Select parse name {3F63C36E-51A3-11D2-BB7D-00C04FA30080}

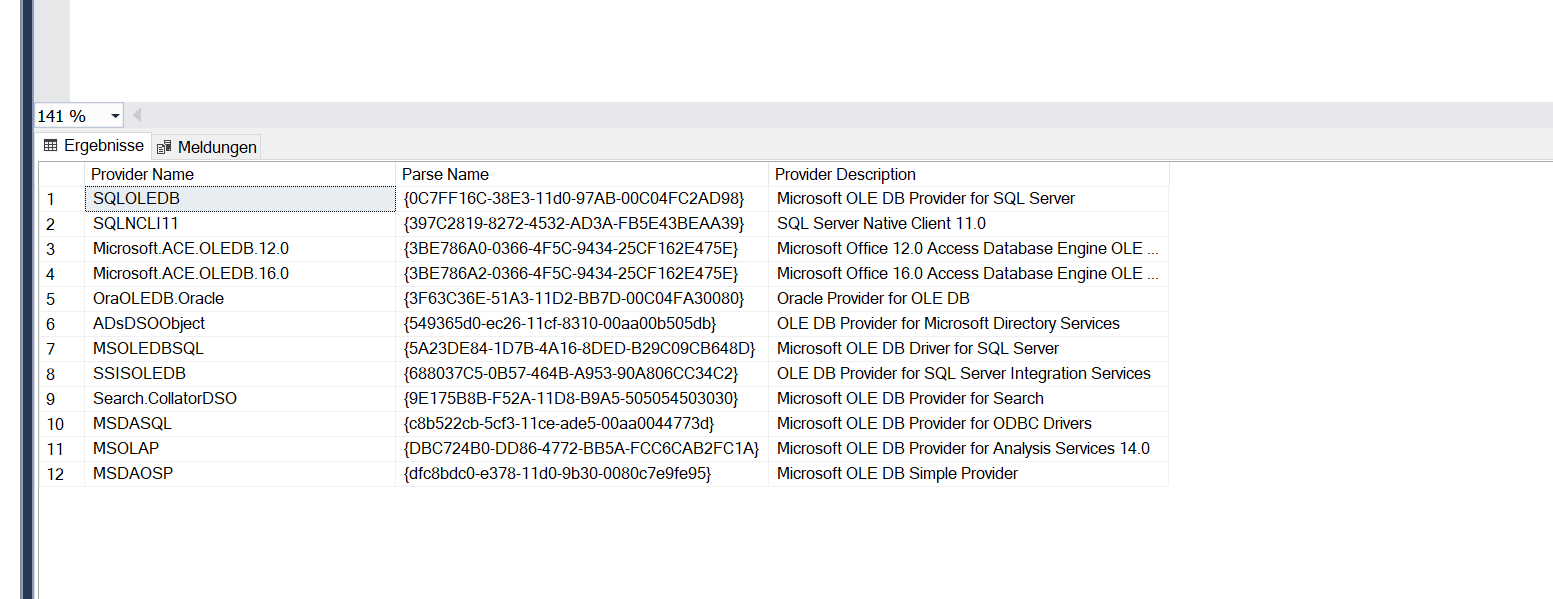point(582,299)
